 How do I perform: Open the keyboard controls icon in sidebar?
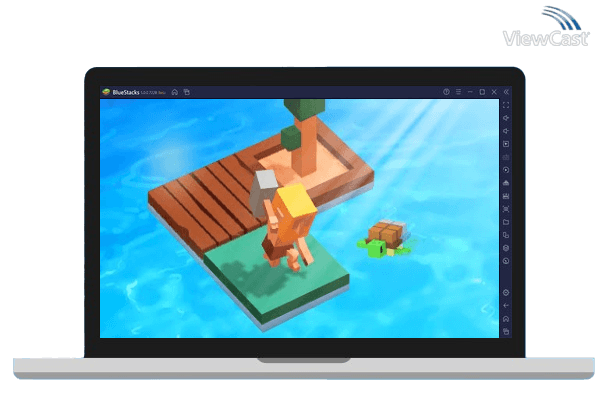coord(506,157)
